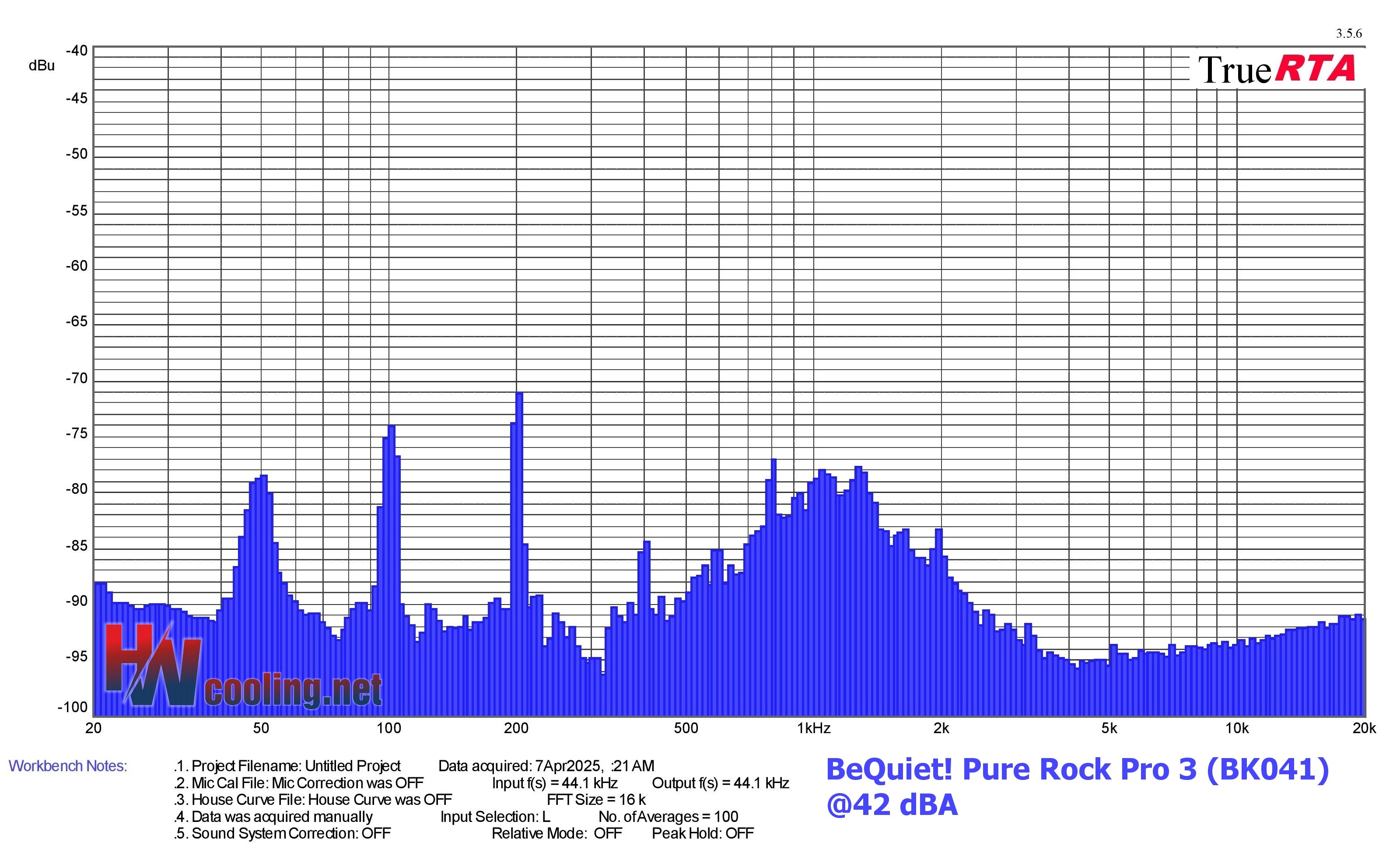Click the "5k" frequency axis label

[1109, 728]
